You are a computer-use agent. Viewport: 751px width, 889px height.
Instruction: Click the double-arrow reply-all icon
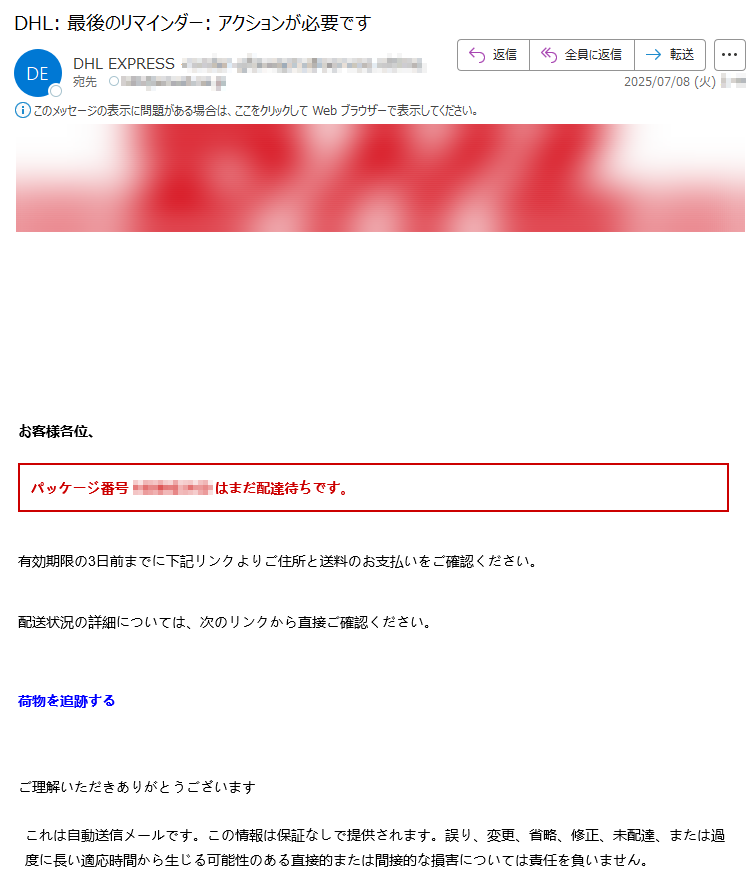coord(549,54)
